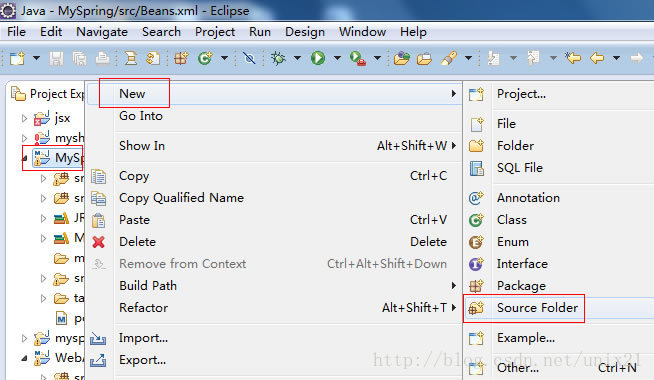Click the Search flashlight toolbar icon

(449, 58)
